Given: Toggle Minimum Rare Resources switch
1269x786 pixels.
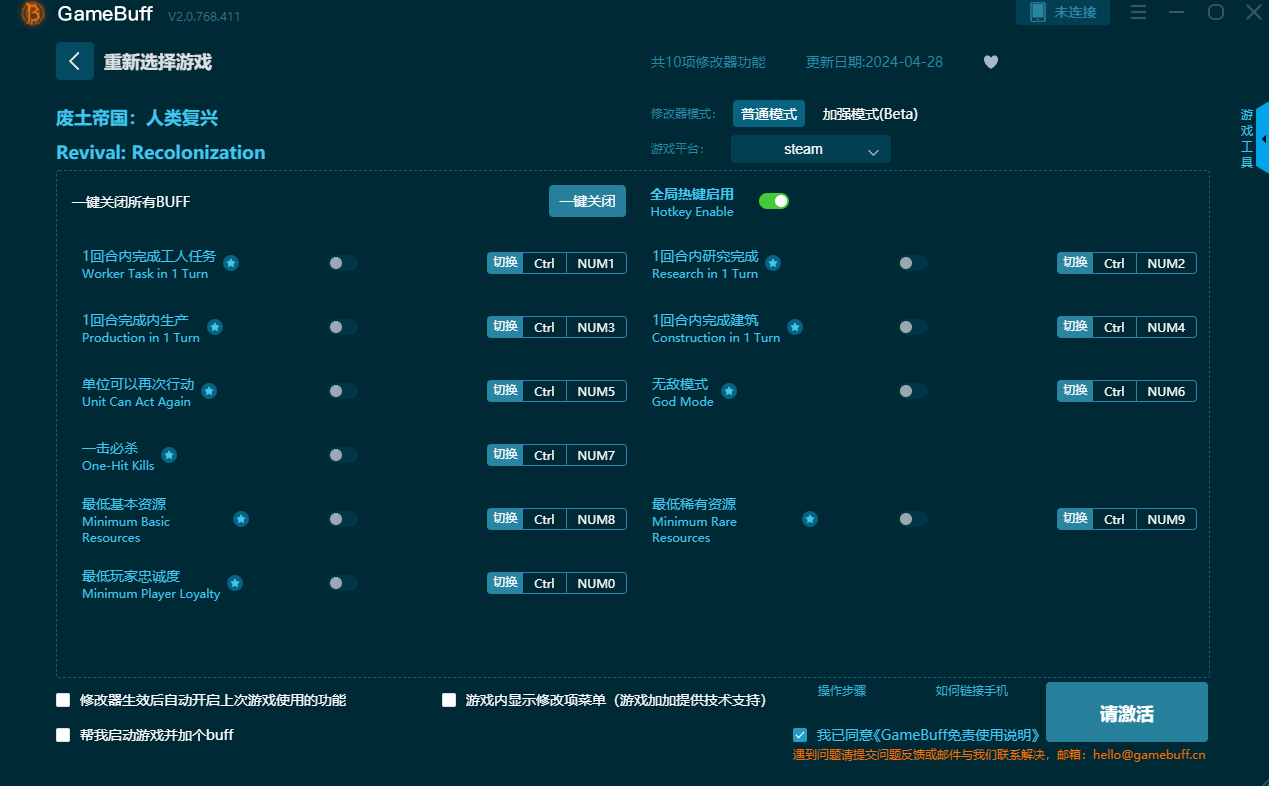Looking at the screenshot, I should (x=913, y=519).
